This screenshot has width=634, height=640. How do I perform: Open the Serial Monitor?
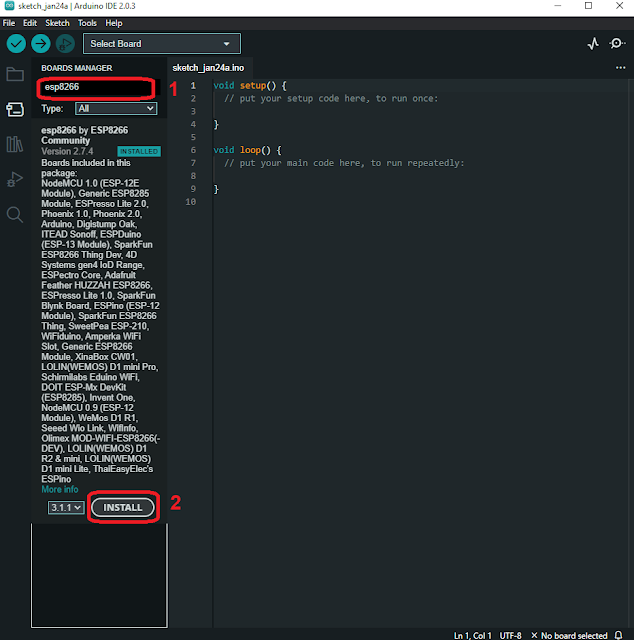(x=617, y=43)
